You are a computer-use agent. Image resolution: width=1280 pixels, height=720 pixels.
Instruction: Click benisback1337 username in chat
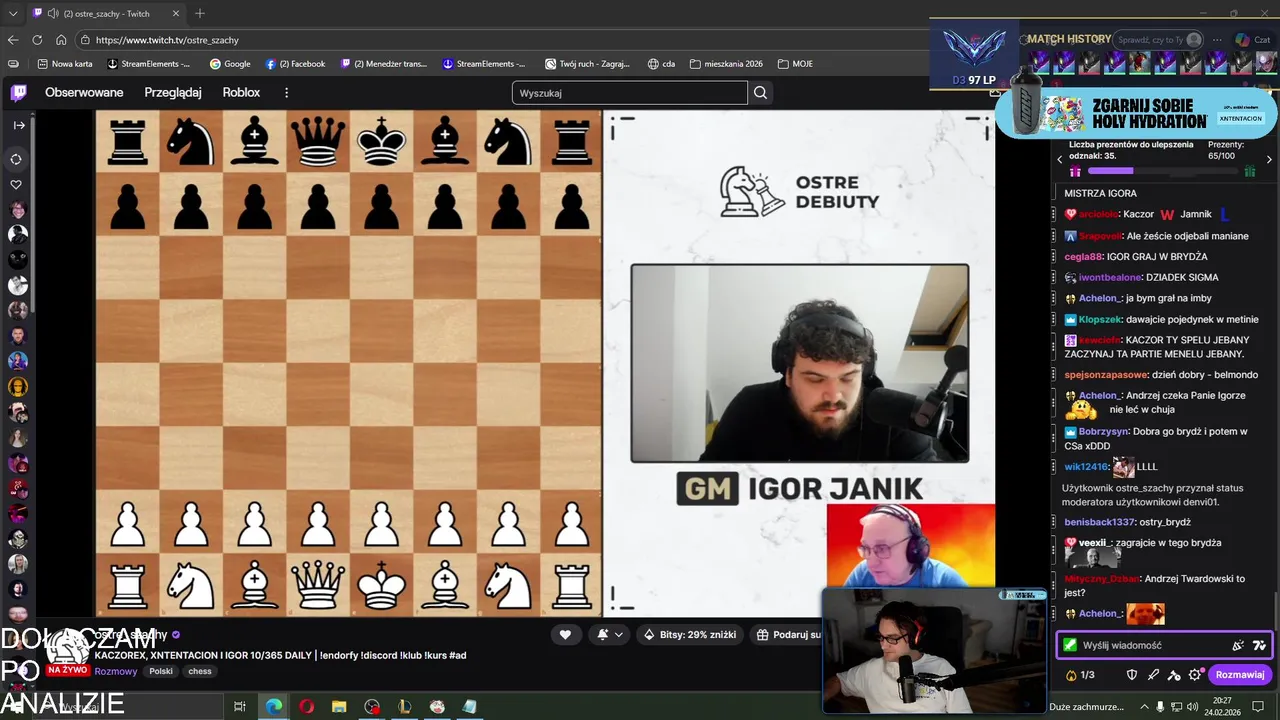[1100, 522]
